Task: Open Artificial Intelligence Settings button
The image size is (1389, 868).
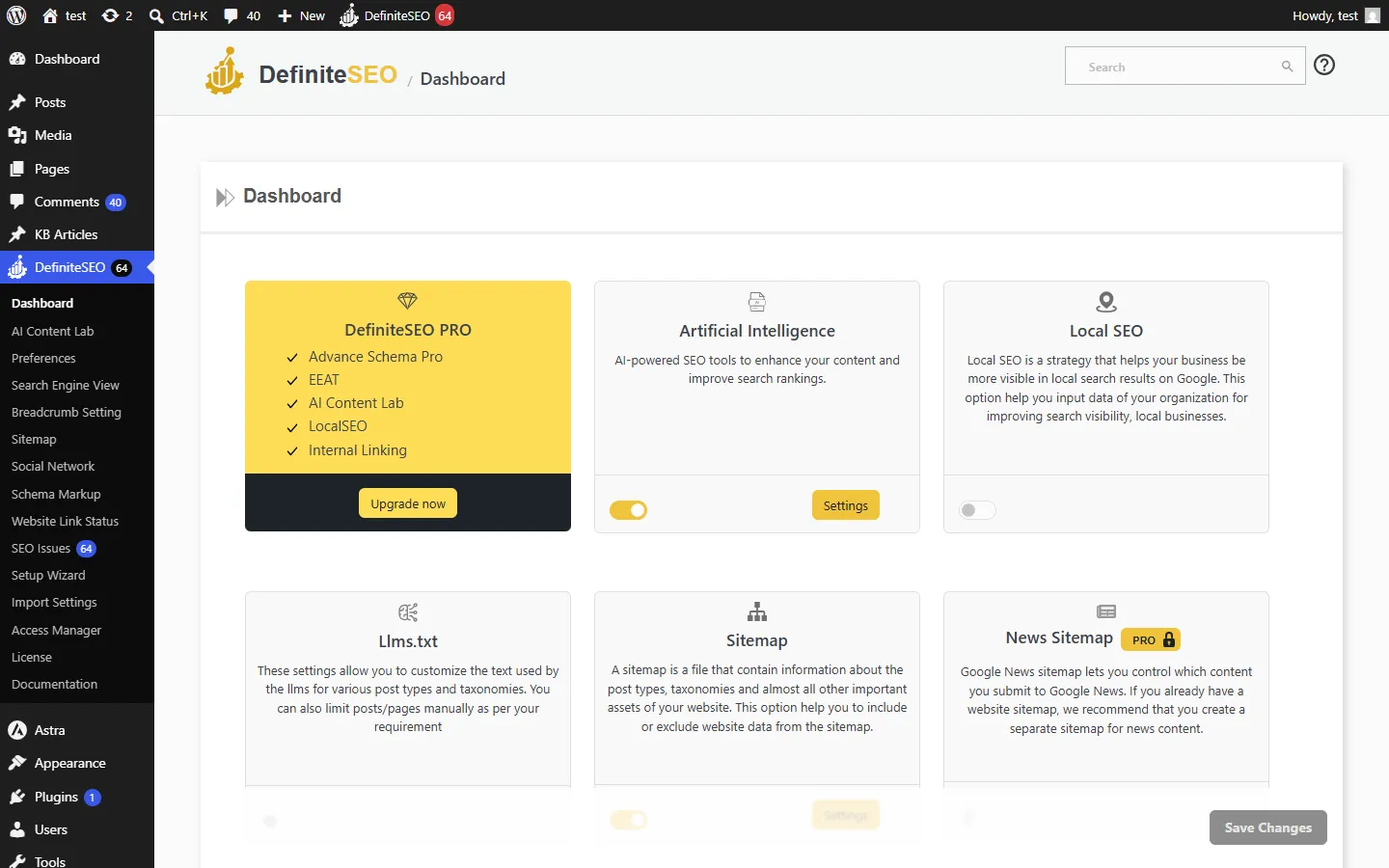Action: (846, 505)
